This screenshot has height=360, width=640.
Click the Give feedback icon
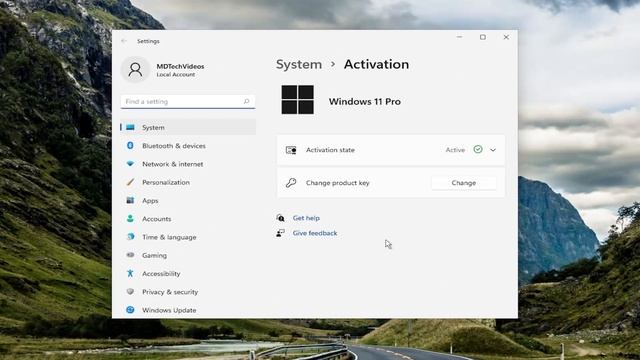[280, 233]
